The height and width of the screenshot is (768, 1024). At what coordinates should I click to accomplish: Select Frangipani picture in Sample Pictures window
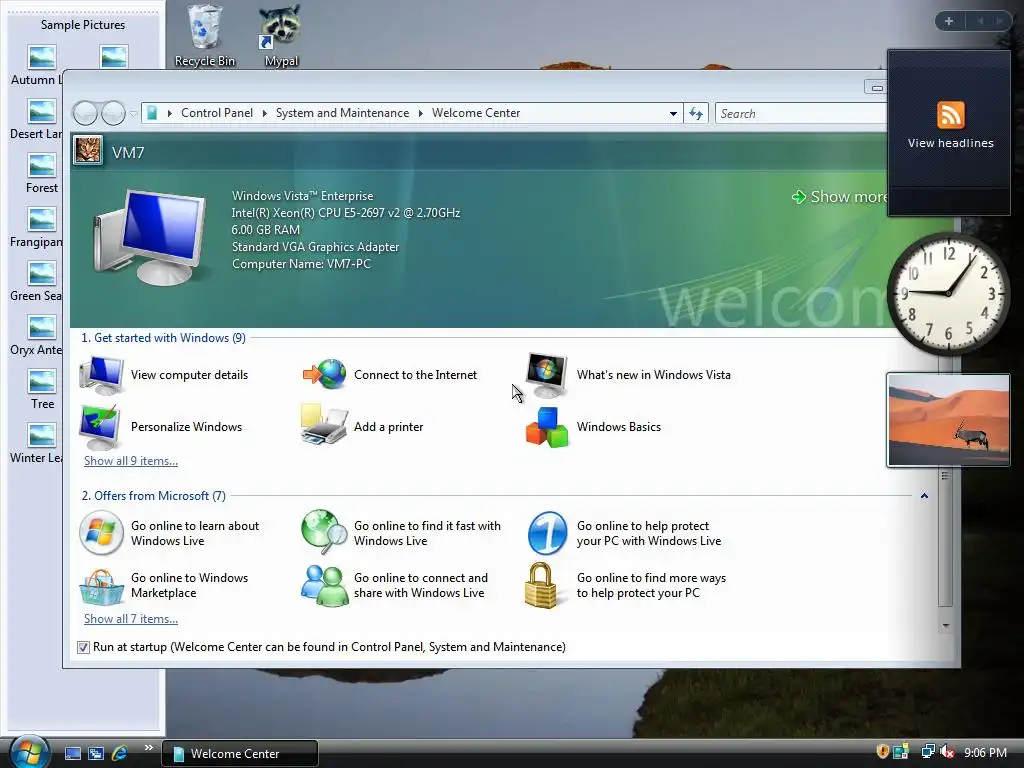coord(37,227)
